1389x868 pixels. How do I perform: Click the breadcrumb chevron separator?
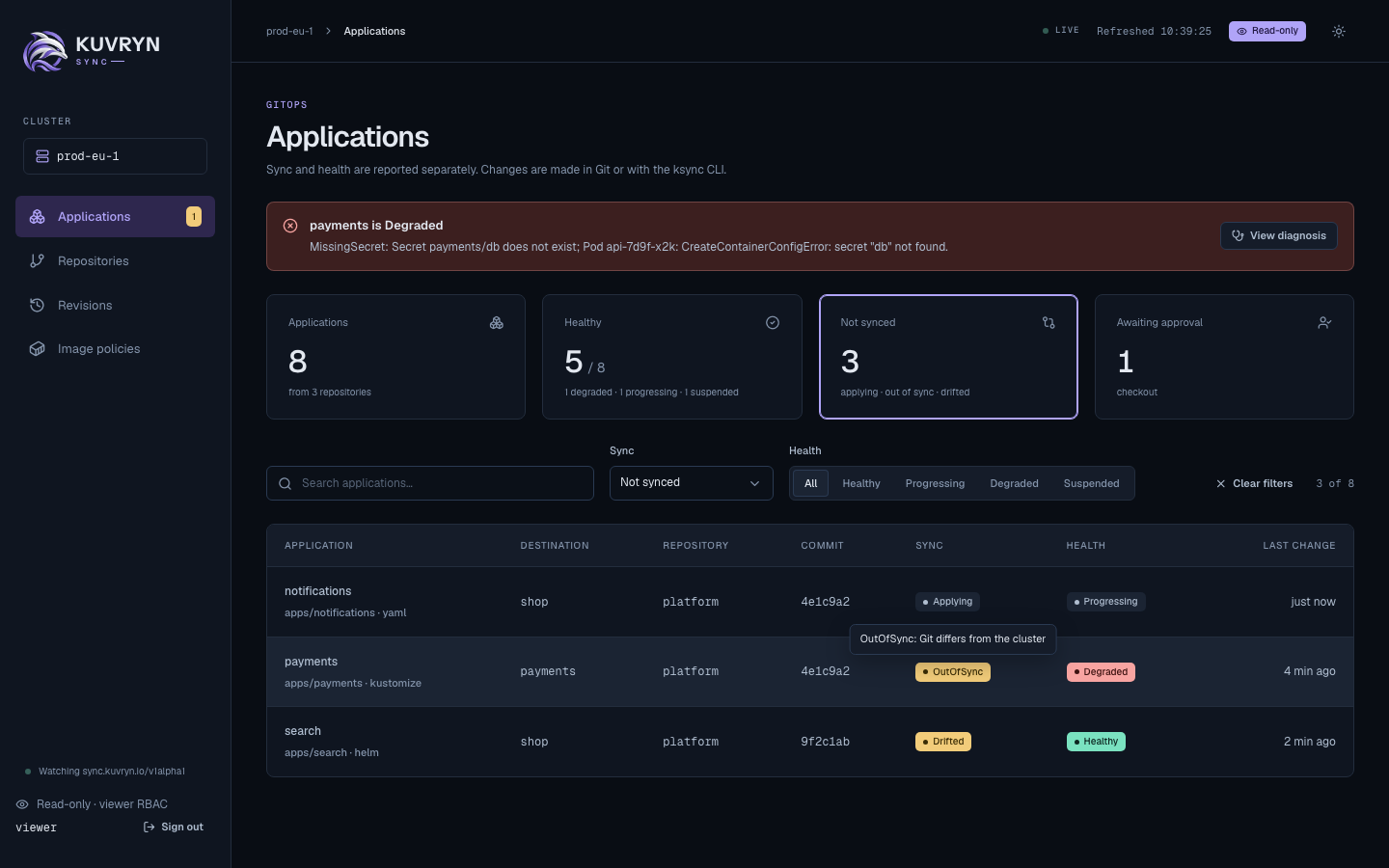tap(328, 31)
